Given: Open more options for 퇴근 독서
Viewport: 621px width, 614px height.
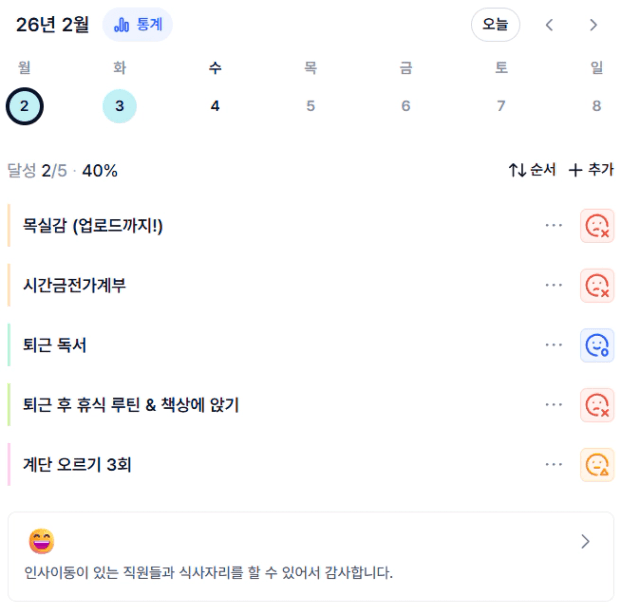Looking at the screenshot, I should pyautogui.click(x=554, y=345).
